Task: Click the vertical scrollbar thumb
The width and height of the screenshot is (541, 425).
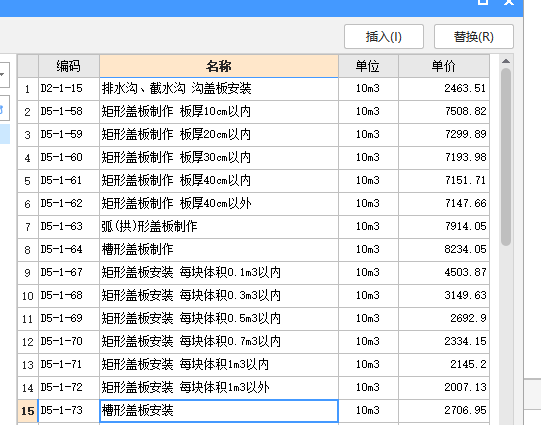Action: (x=506, y=157)
